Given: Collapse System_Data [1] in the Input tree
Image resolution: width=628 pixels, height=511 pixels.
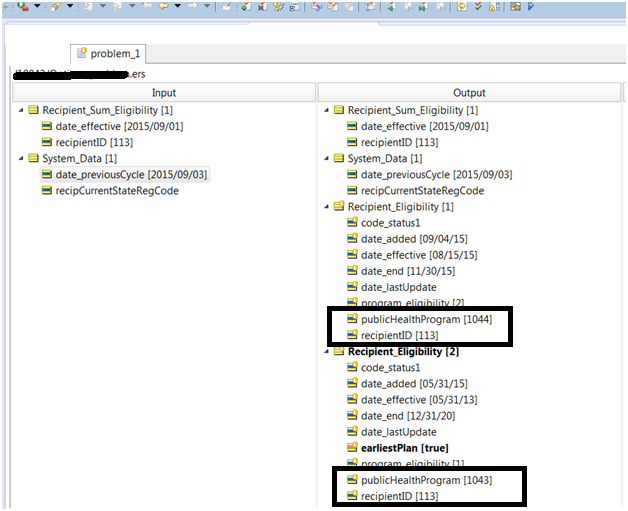Looking at the screenshot, I should [21, 159].
